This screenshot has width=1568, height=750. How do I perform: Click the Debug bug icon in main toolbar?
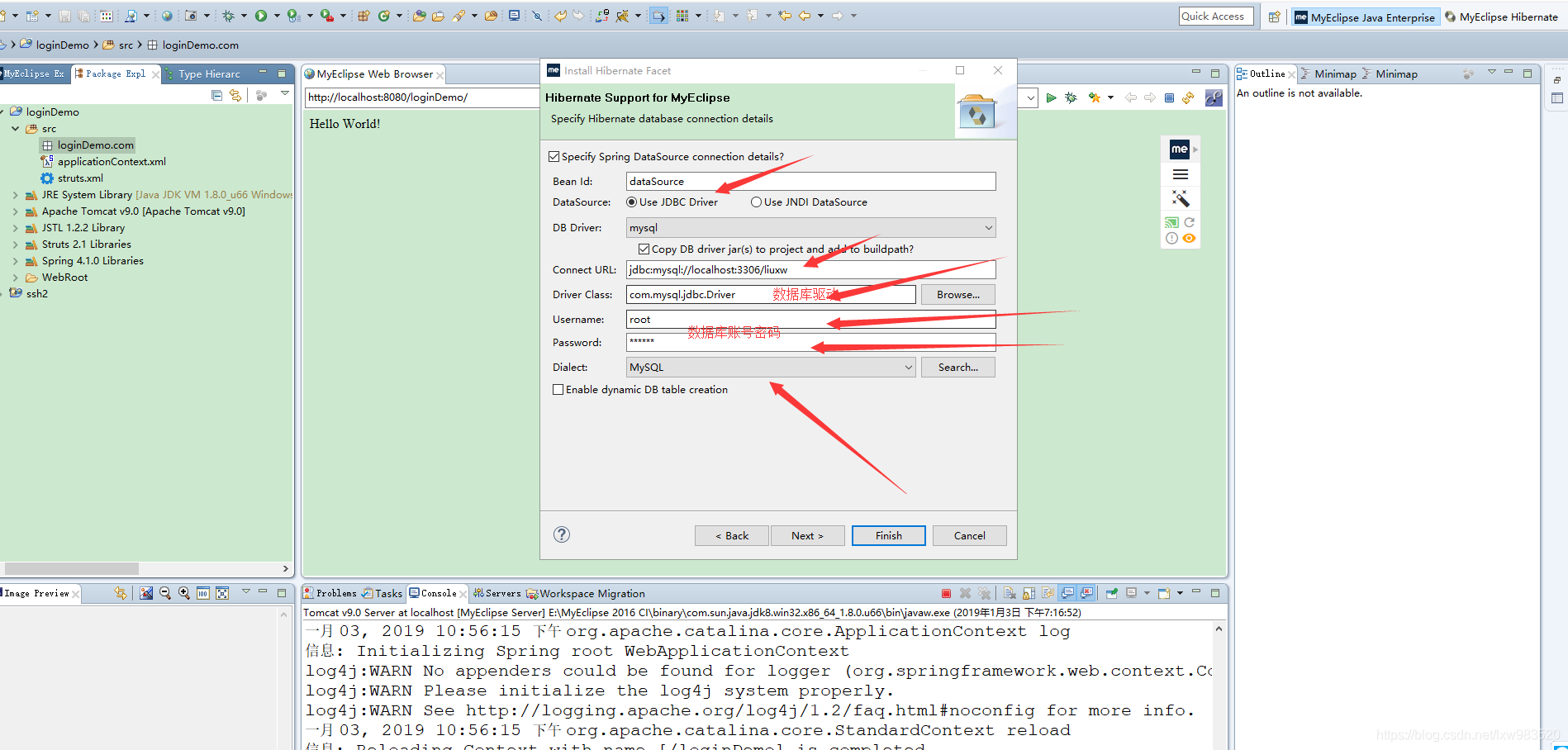[229, 16]
